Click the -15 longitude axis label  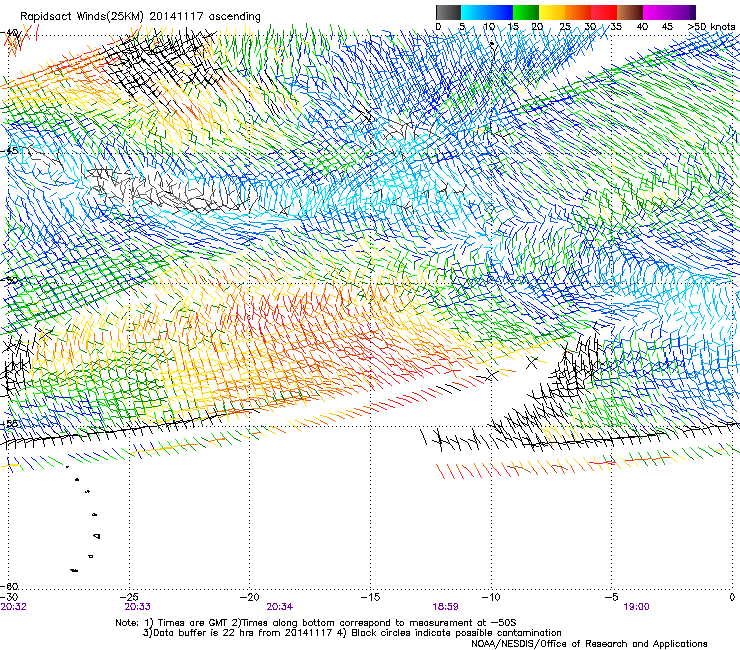pos(370,597)
